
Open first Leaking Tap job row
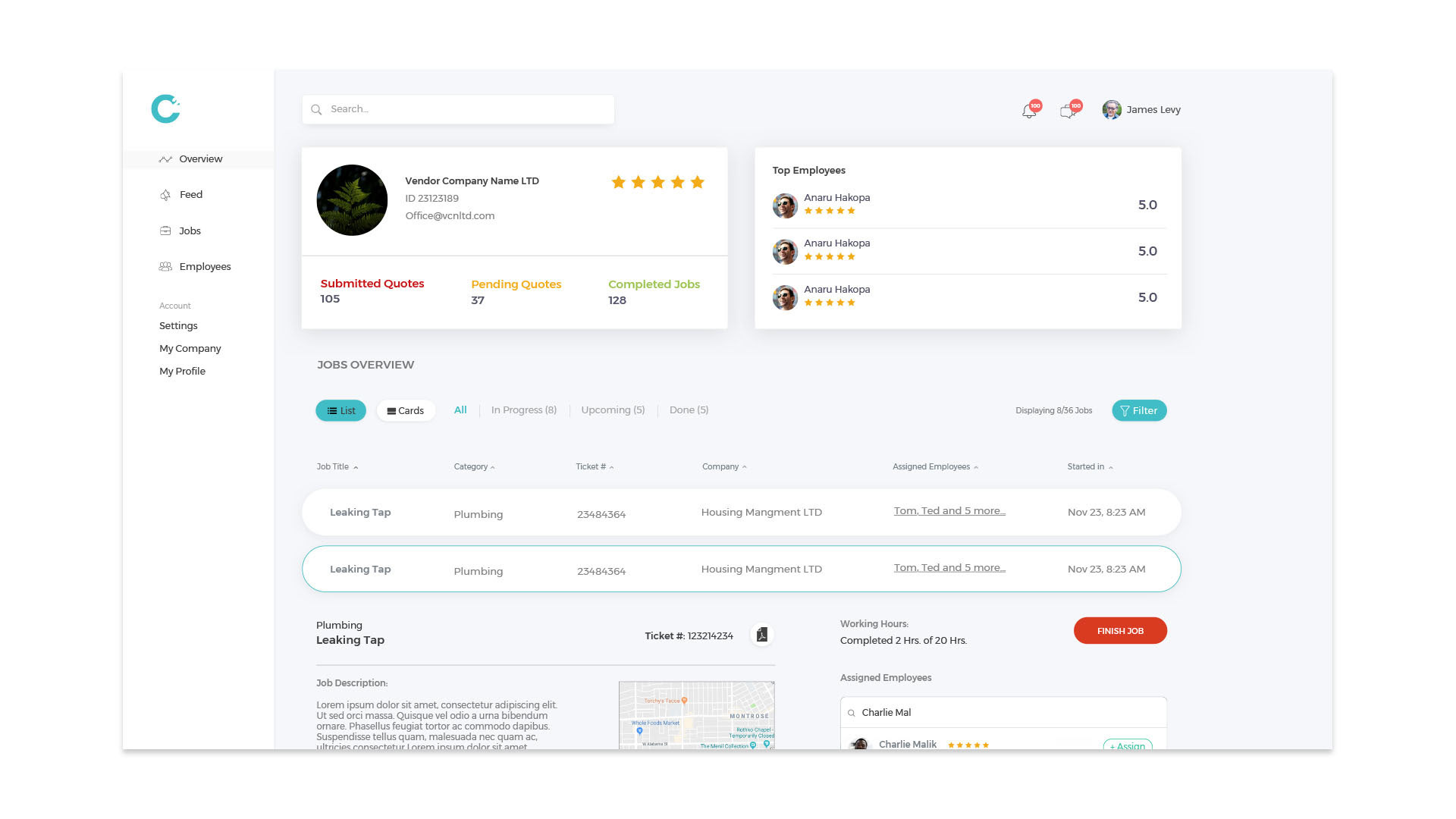742,513
